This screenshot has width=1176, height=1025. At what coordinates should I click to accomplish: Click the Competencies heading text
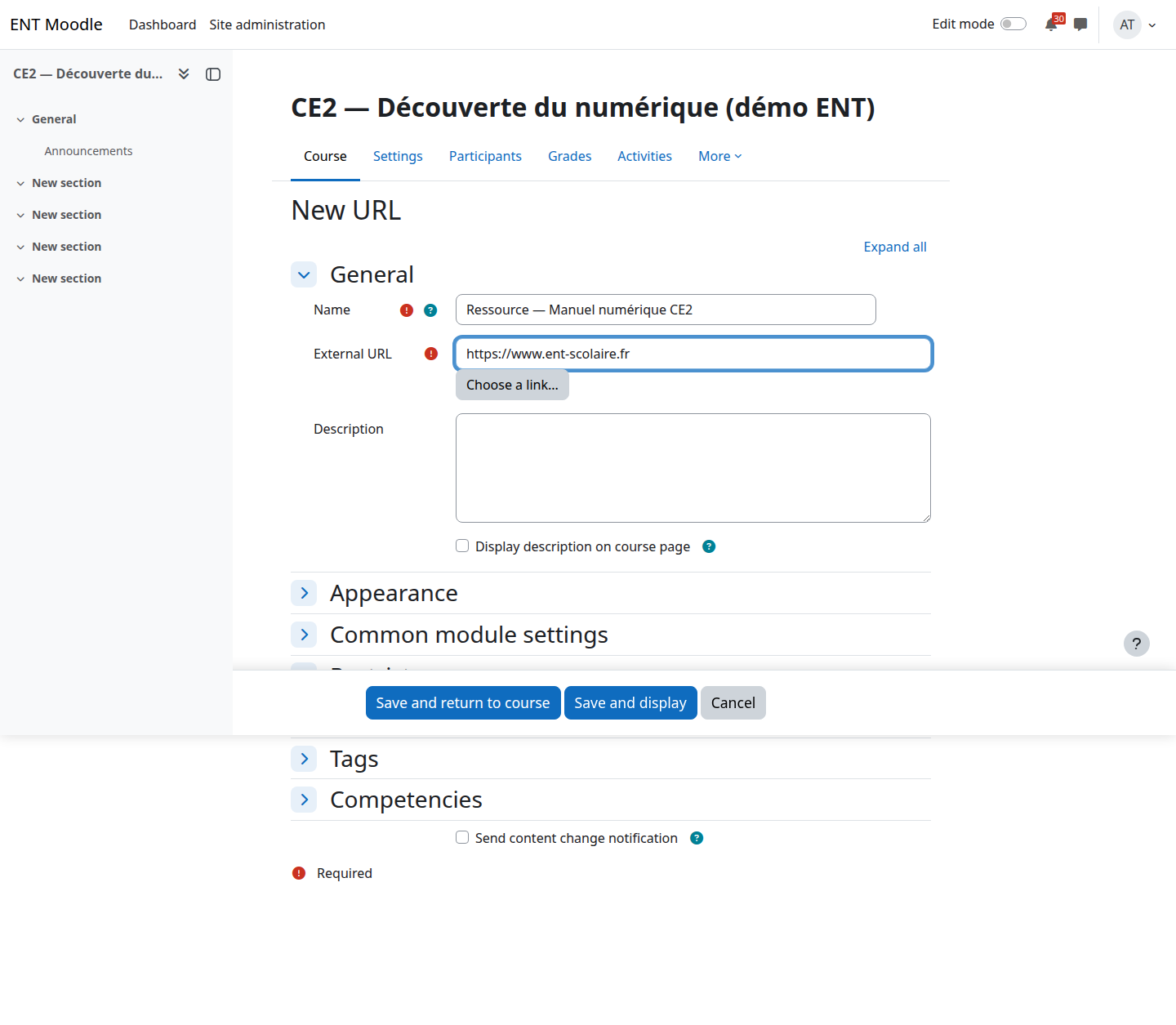click(x=406, y=800)
